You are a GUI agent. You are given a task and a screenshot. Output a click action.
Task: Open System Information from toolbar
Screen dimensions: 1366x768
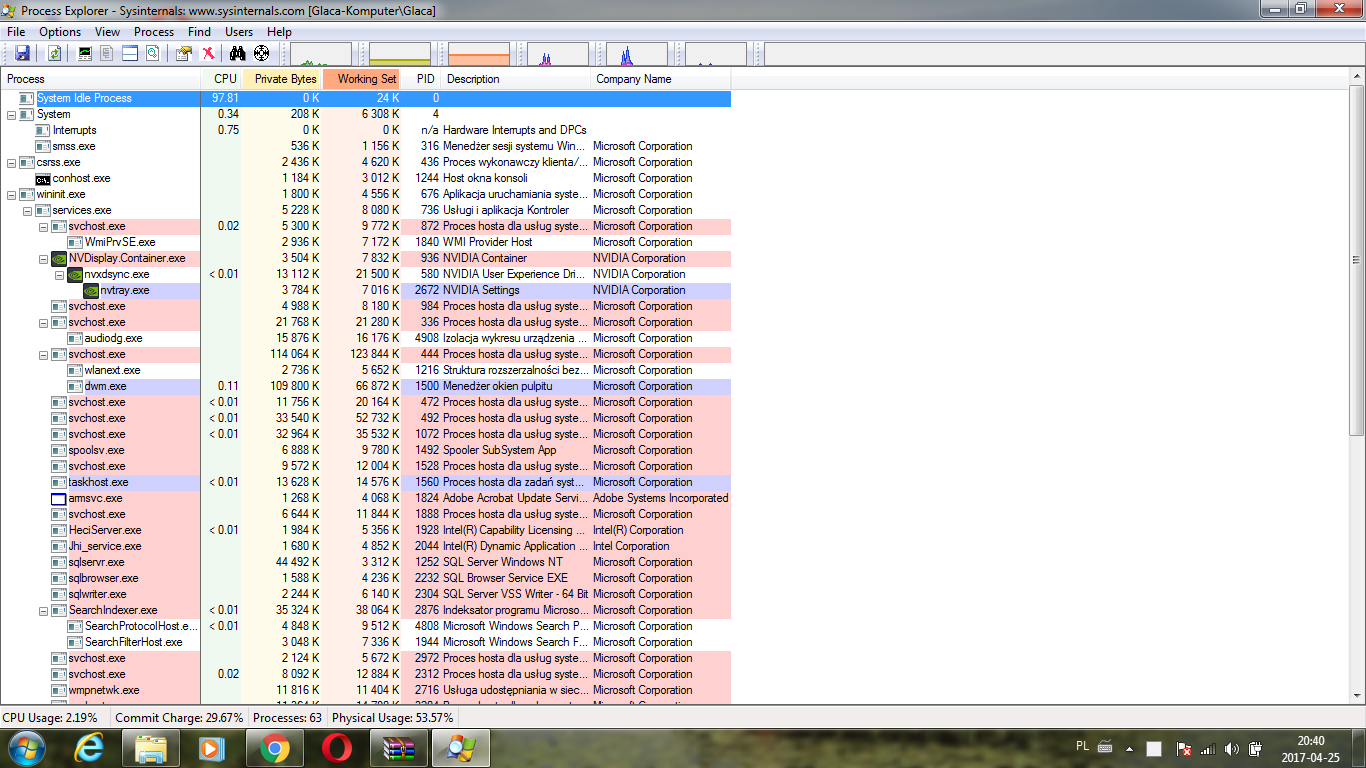pos(85,53)
